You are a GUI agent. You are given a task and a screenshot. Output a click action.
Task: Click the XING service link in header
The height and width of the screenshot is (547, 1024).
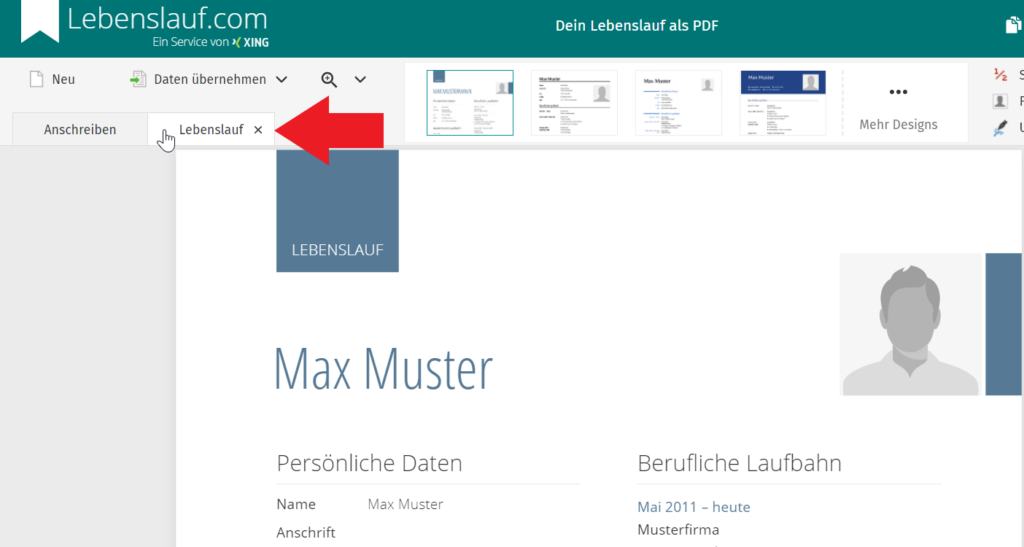(250, 42)
